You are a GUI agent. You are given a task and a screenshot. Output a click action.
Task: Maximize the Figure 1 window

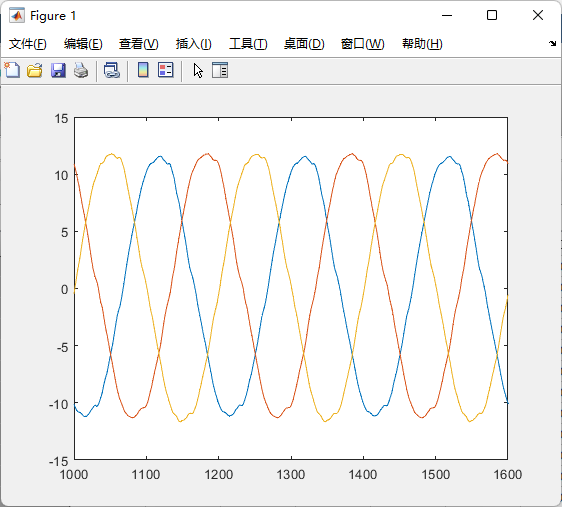492,15
